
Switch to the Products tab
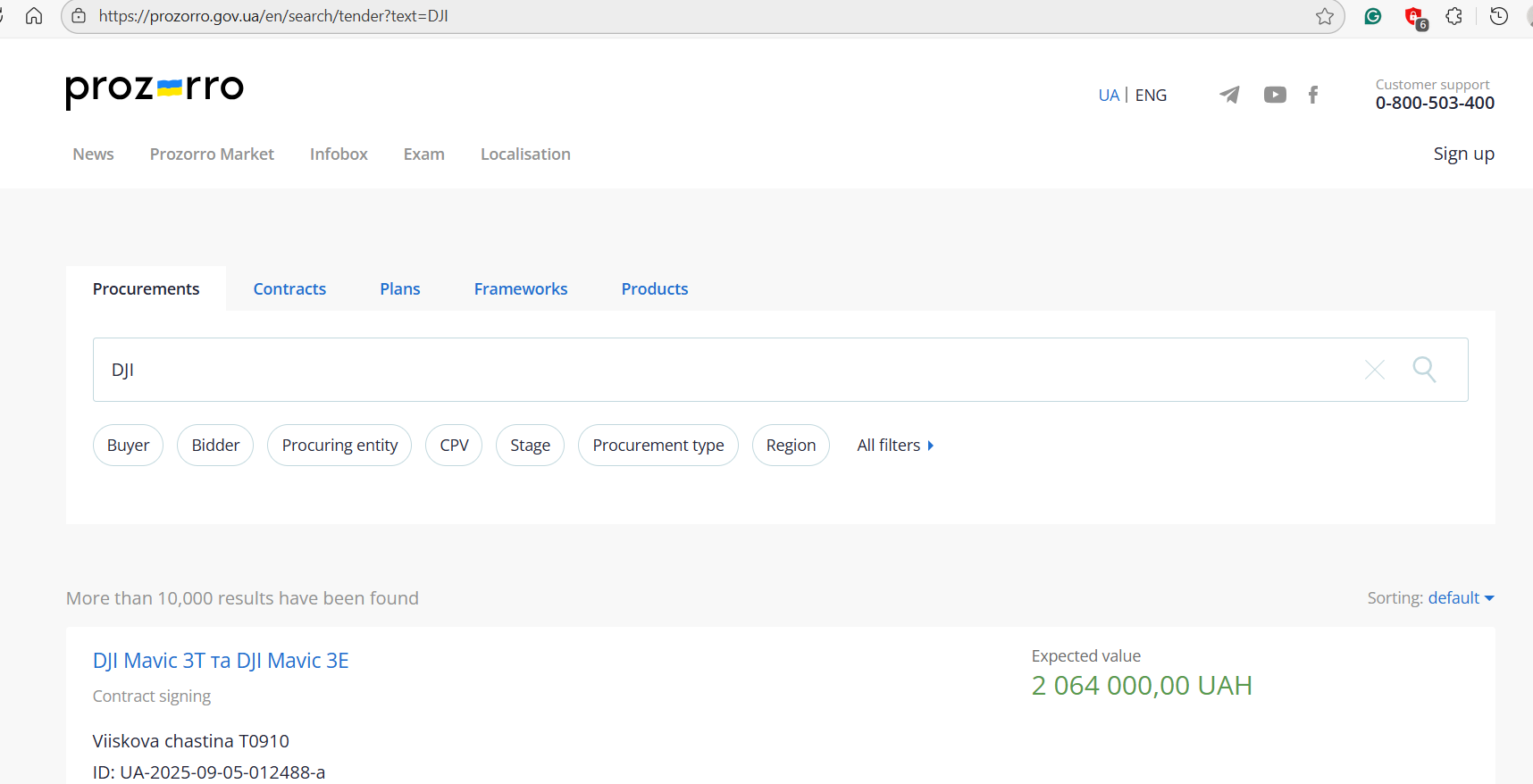coord(655,288)
